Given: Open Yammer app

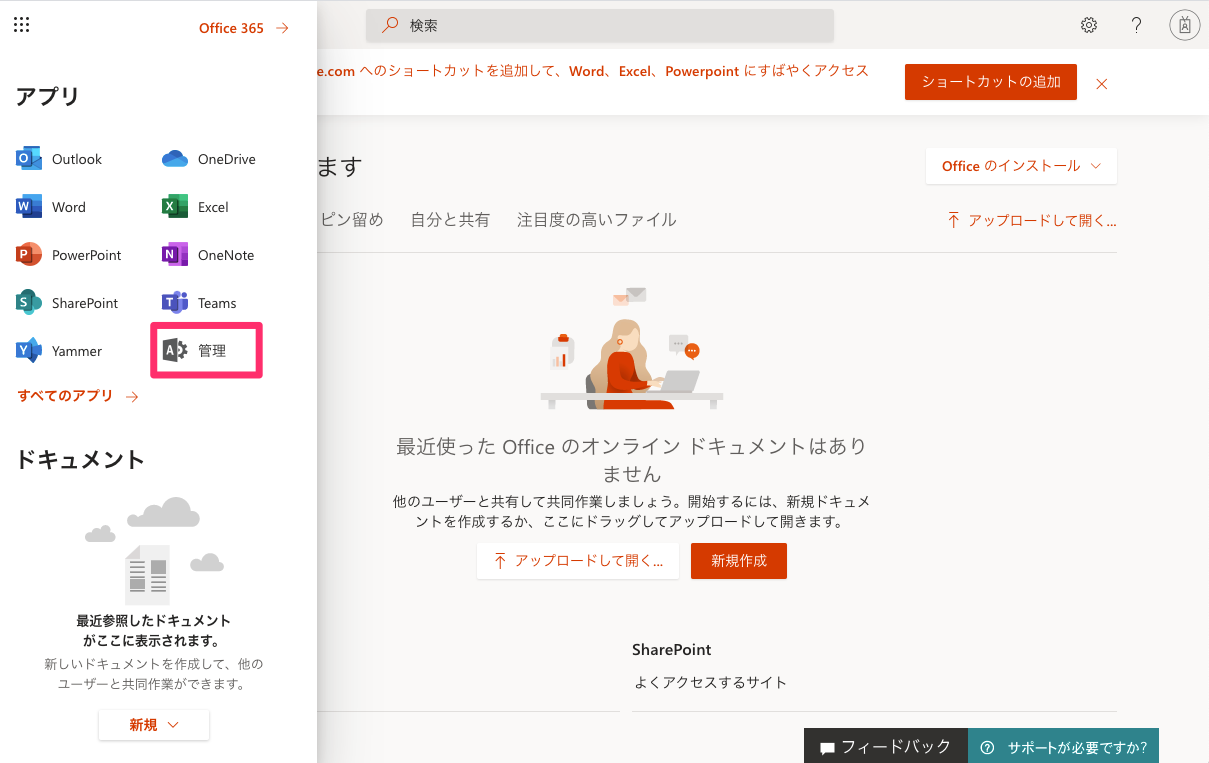Looking at the screenshot, I should point(60,351).
